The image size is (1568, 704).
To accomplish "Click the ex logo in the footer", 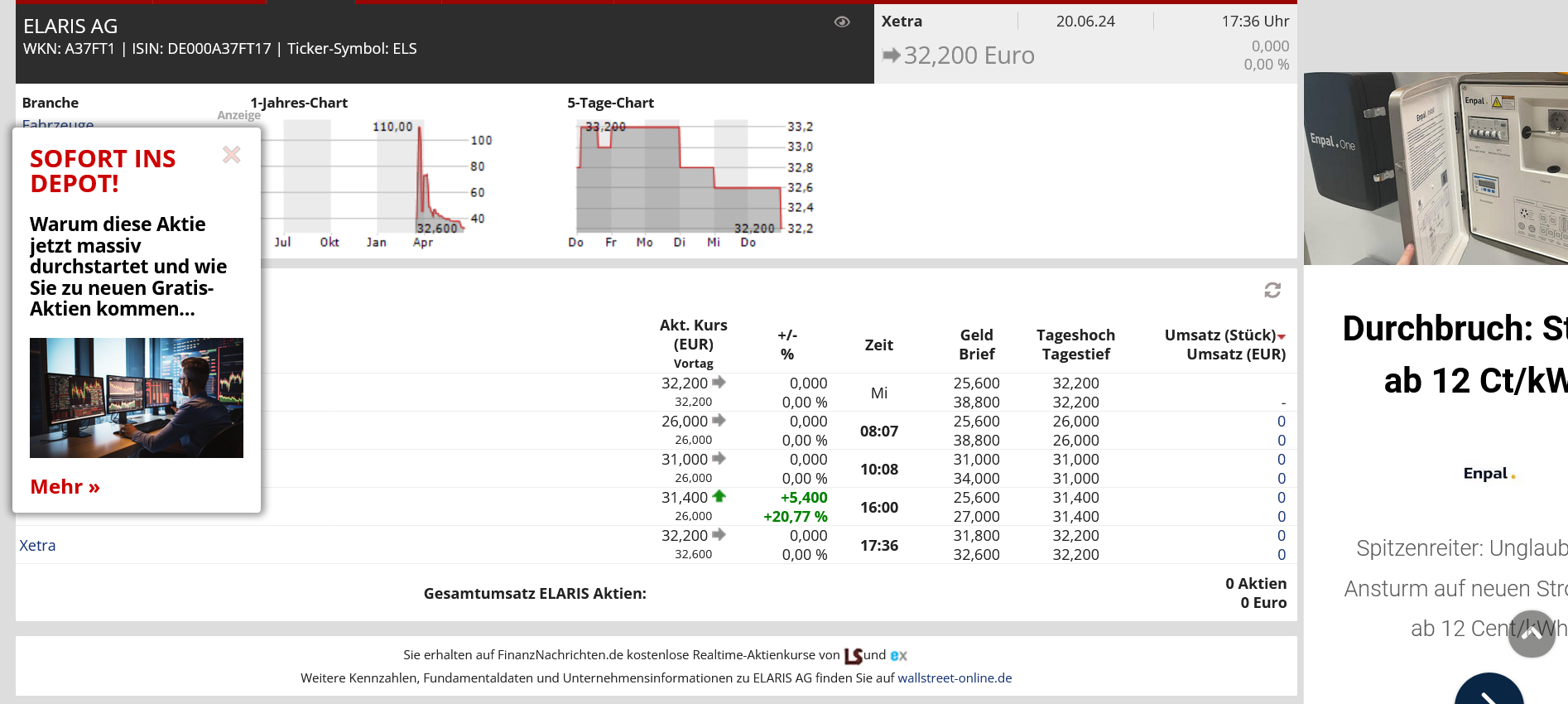I will pos(899,655).
